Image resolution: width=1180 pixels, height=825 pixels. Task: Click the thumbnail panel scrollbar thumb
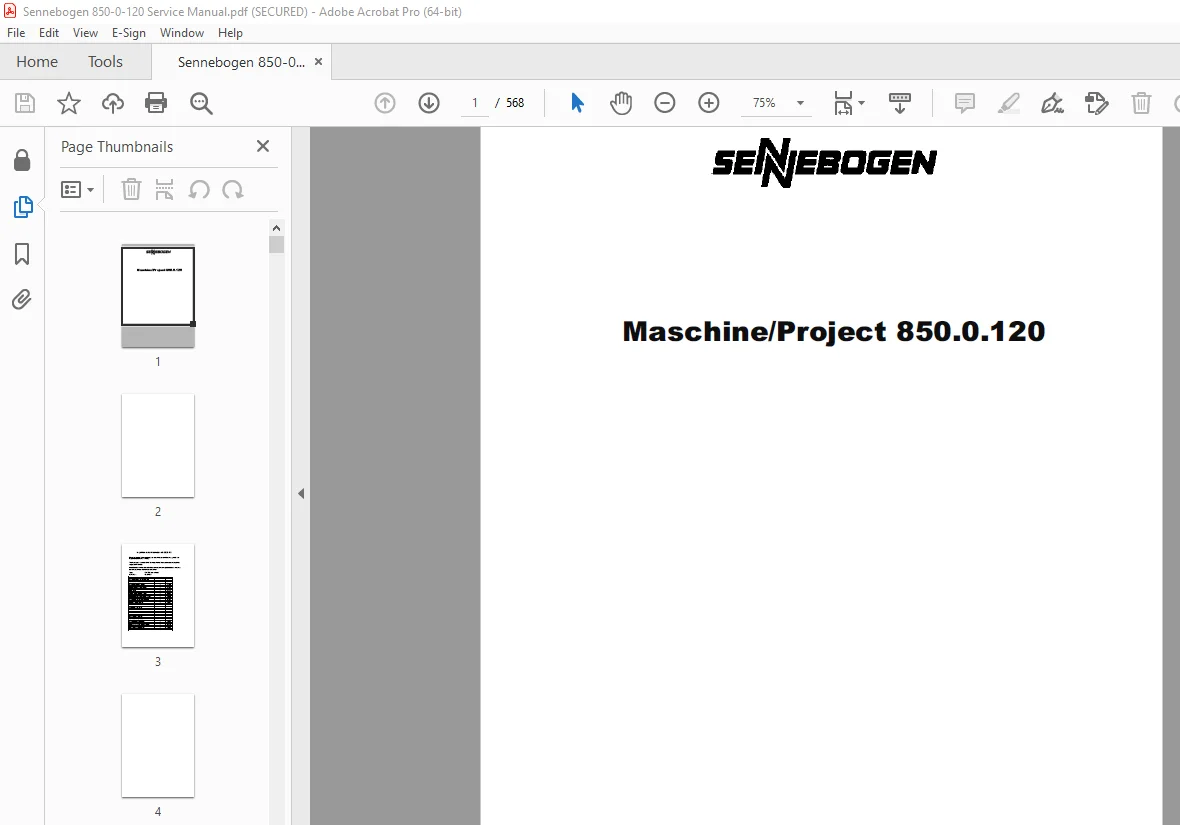click(x=276, y=245)
